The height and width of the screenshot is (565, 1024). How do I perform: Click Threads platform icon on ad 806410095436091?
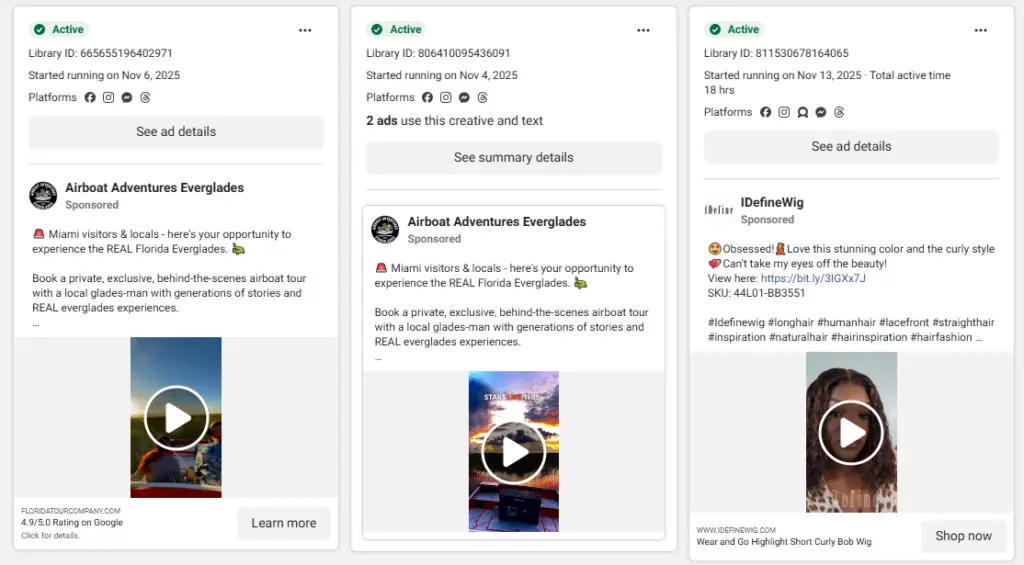483,97
